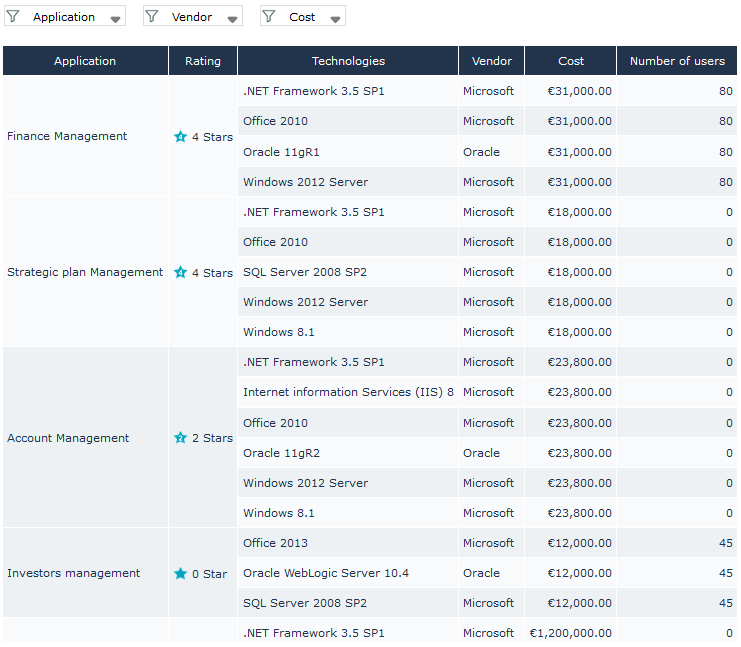Click the star icon for Account Management
This screenshot has width=741, height=647.
(x=181, y=438)
